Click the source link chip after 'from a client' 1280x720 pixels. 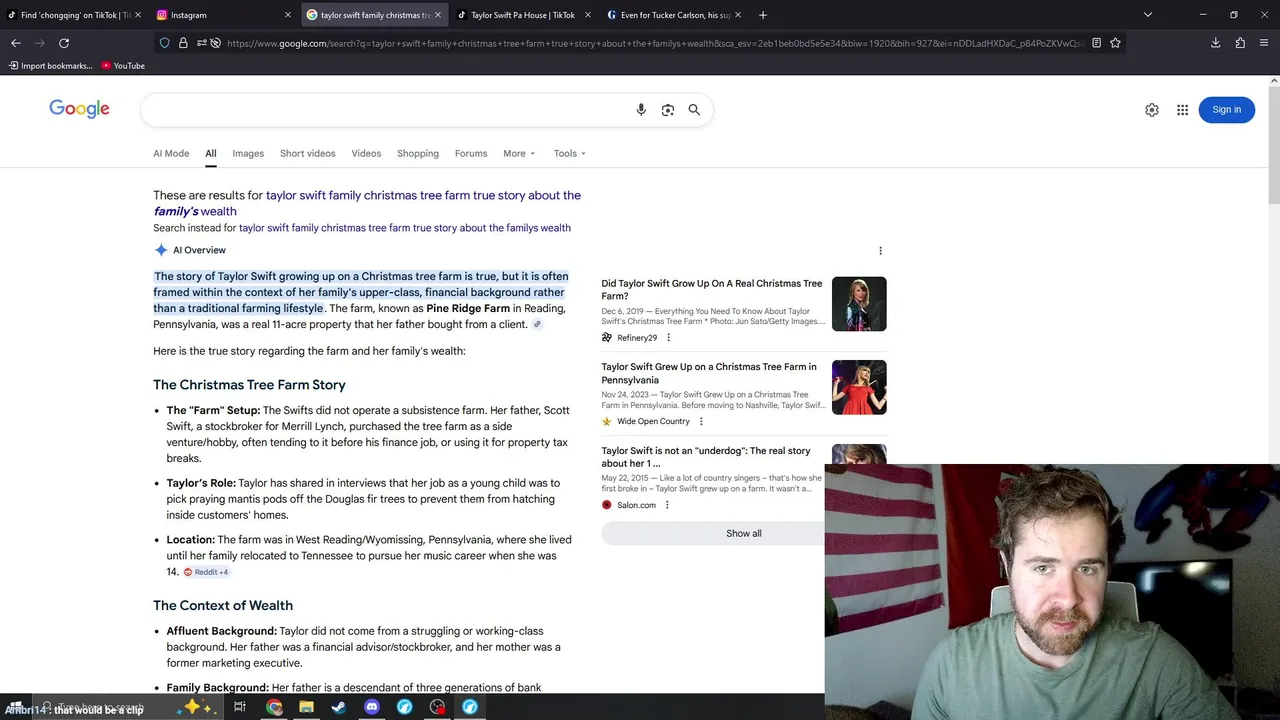tap(537, 324)
